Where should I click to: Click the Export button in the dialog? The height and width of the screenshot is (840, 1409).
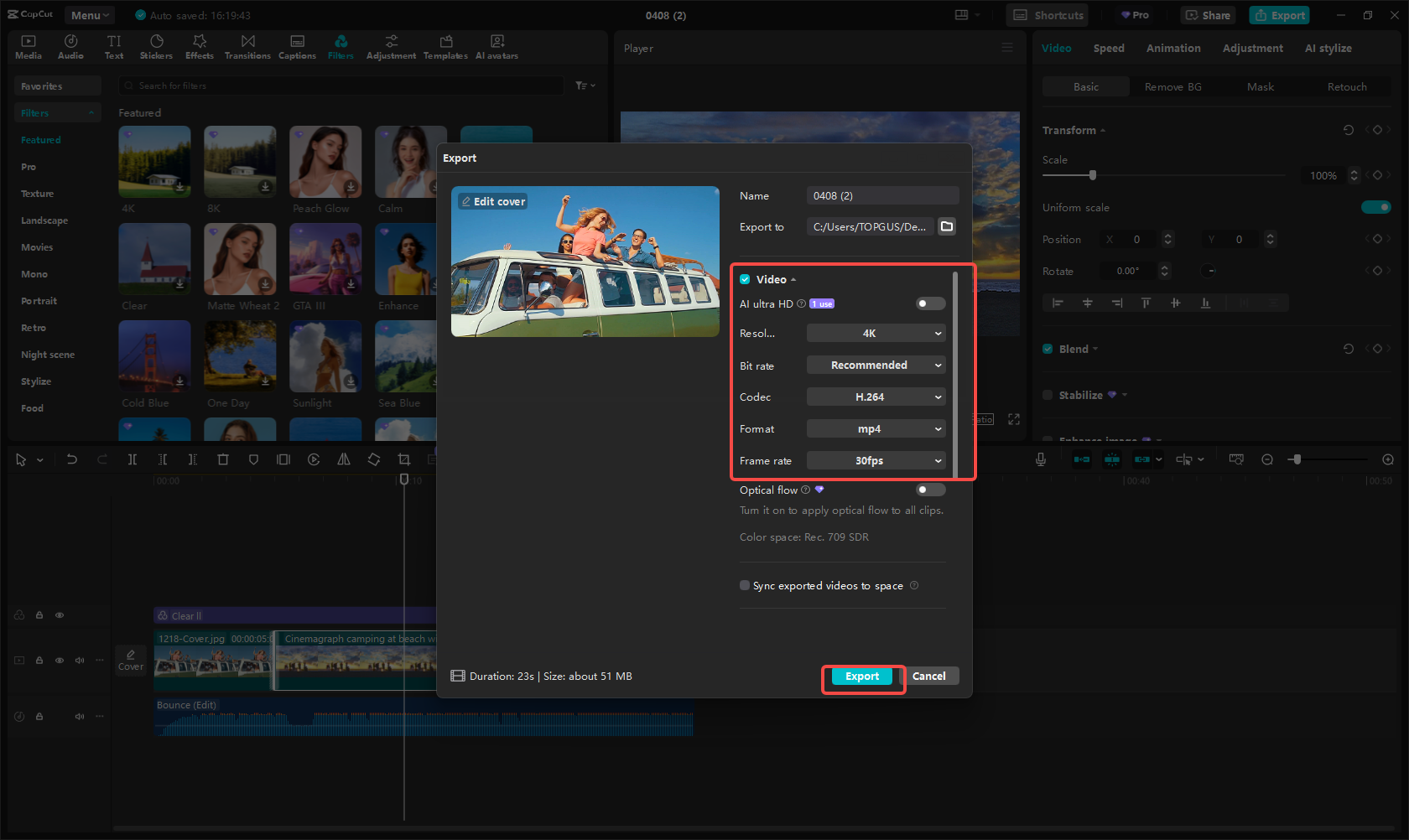(x=861, y=676)
